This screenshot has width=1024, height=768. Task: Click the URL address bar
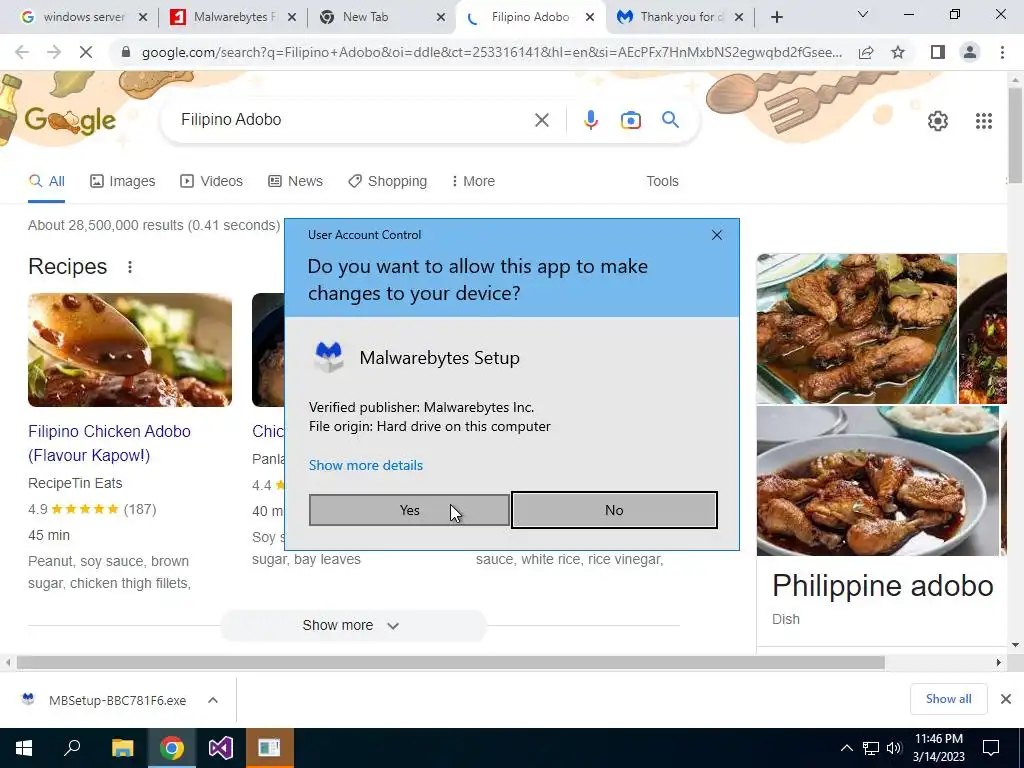[491, 52]
